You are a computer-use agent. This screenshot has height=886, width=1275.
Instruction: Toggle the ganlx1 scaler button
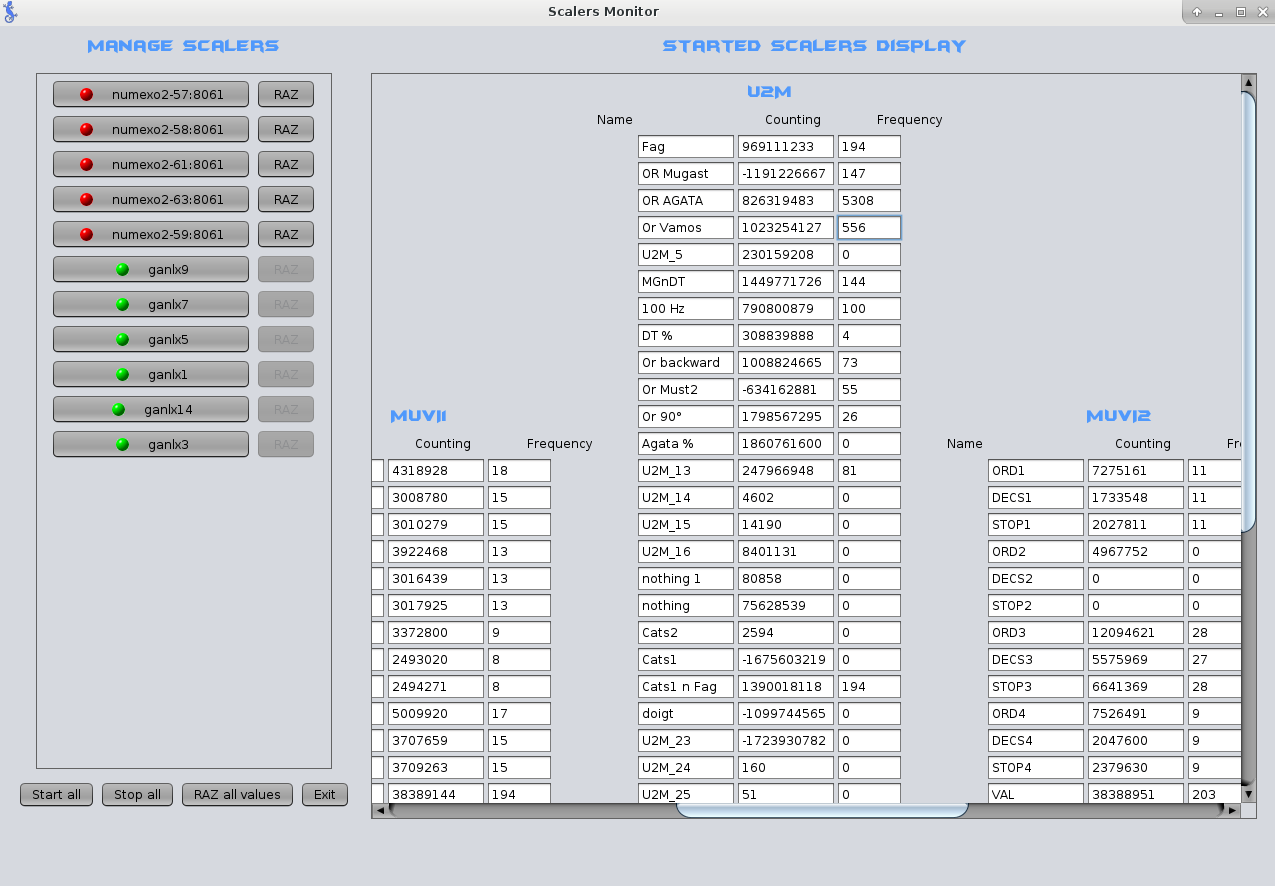point(151,374)
